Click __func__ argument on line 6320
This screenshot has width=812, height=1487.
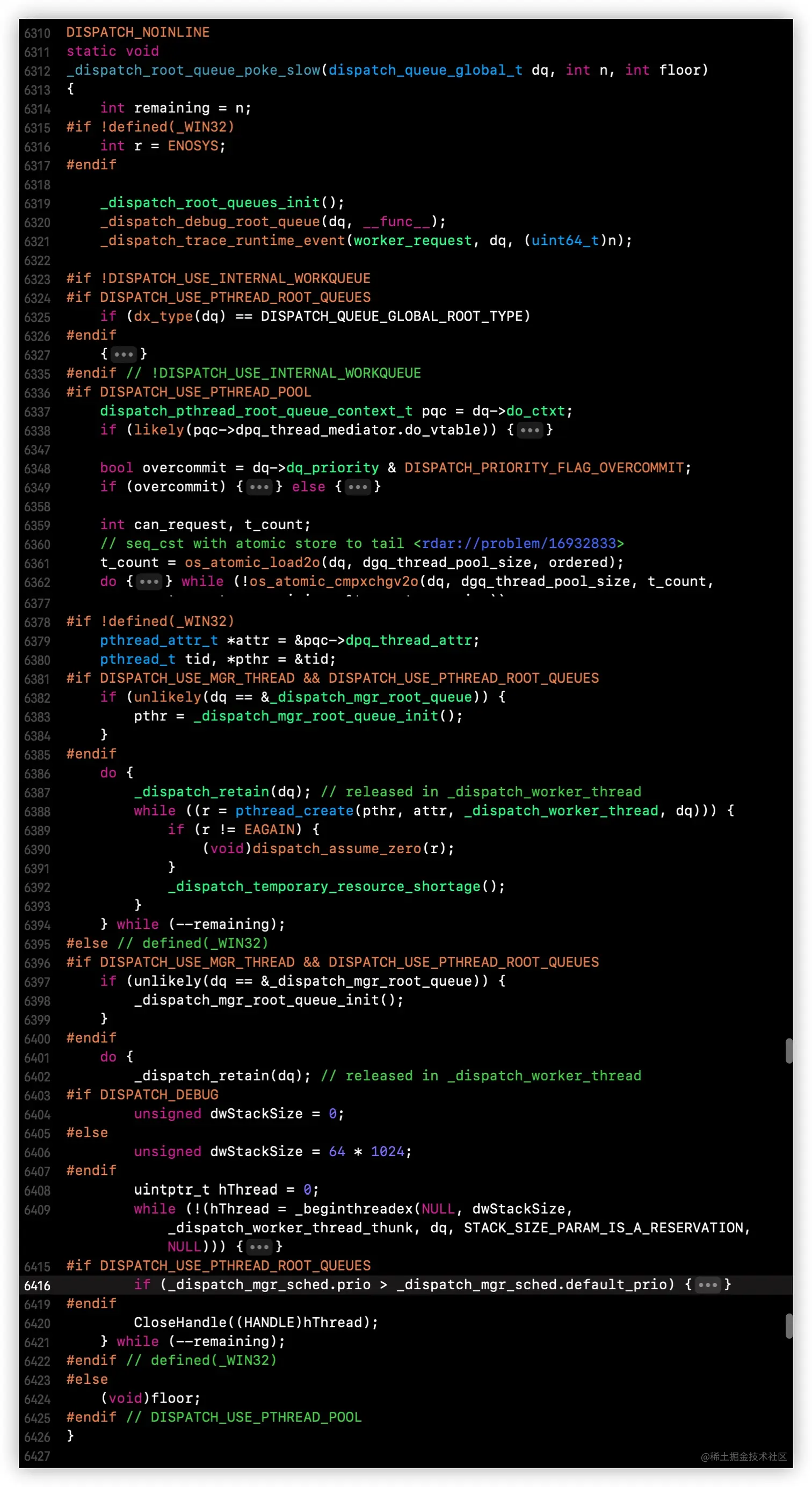click(396, 222)
